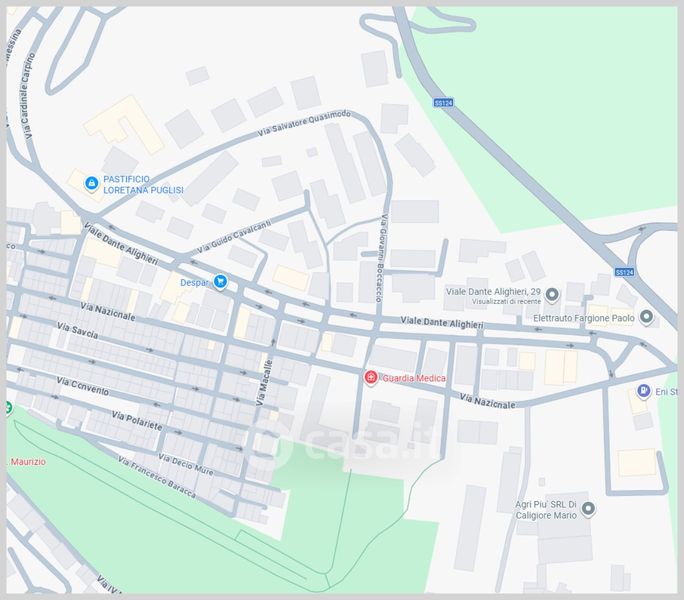
Task: Click the Via Francesco Baracca street label
Action: (x=157, y=477)
